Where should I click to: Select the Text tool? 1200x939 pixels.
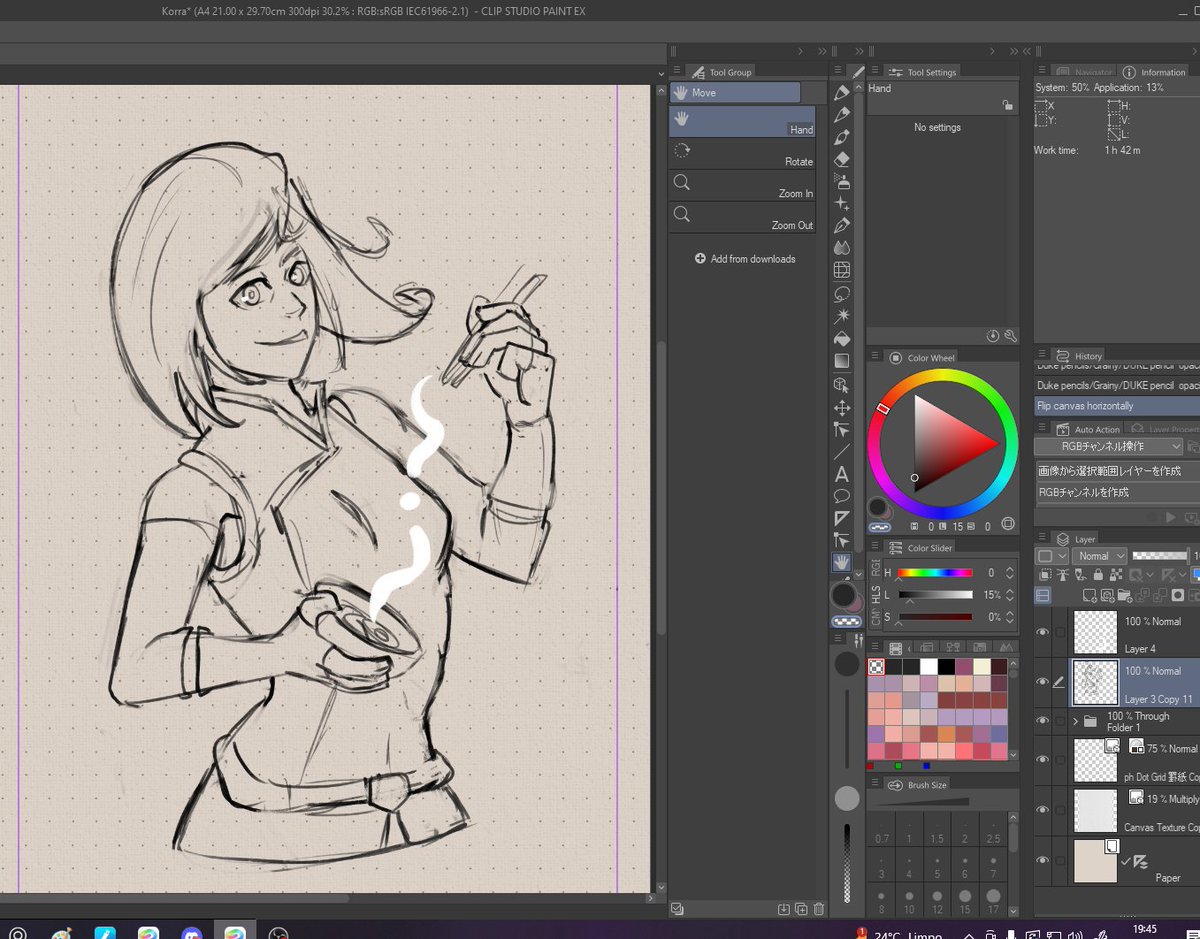pos(842,474)
